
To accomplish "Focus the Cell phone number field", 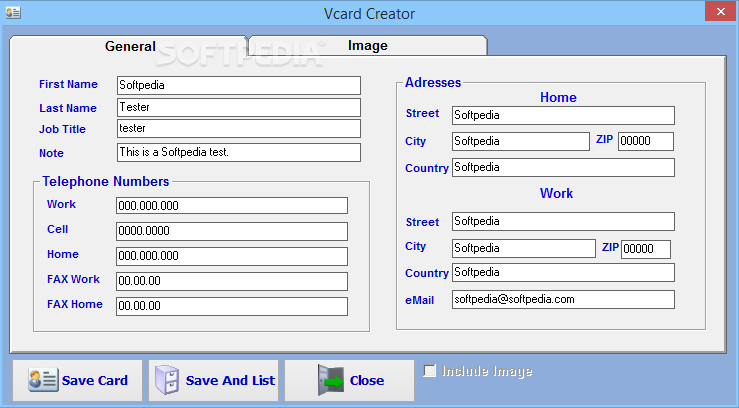I will tap(232, 231).
